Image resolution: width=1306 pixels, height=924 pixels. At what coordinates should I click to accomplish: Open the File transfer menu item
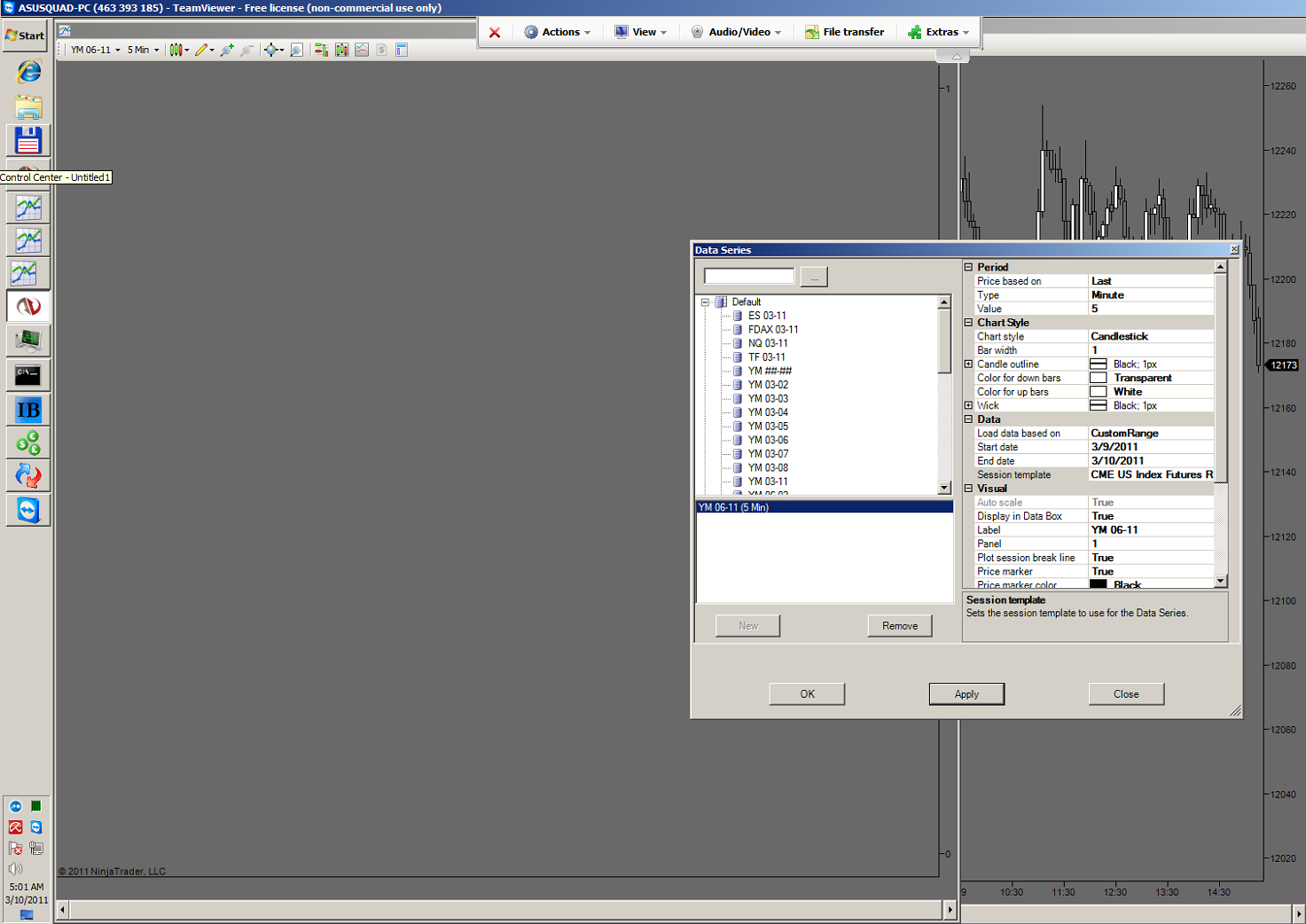click(844, 32)
